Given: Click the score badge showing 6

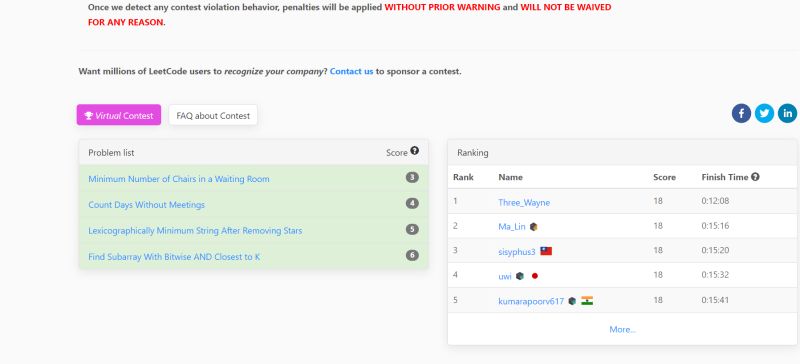Looking at the screenshot, I should click(412, 255).
